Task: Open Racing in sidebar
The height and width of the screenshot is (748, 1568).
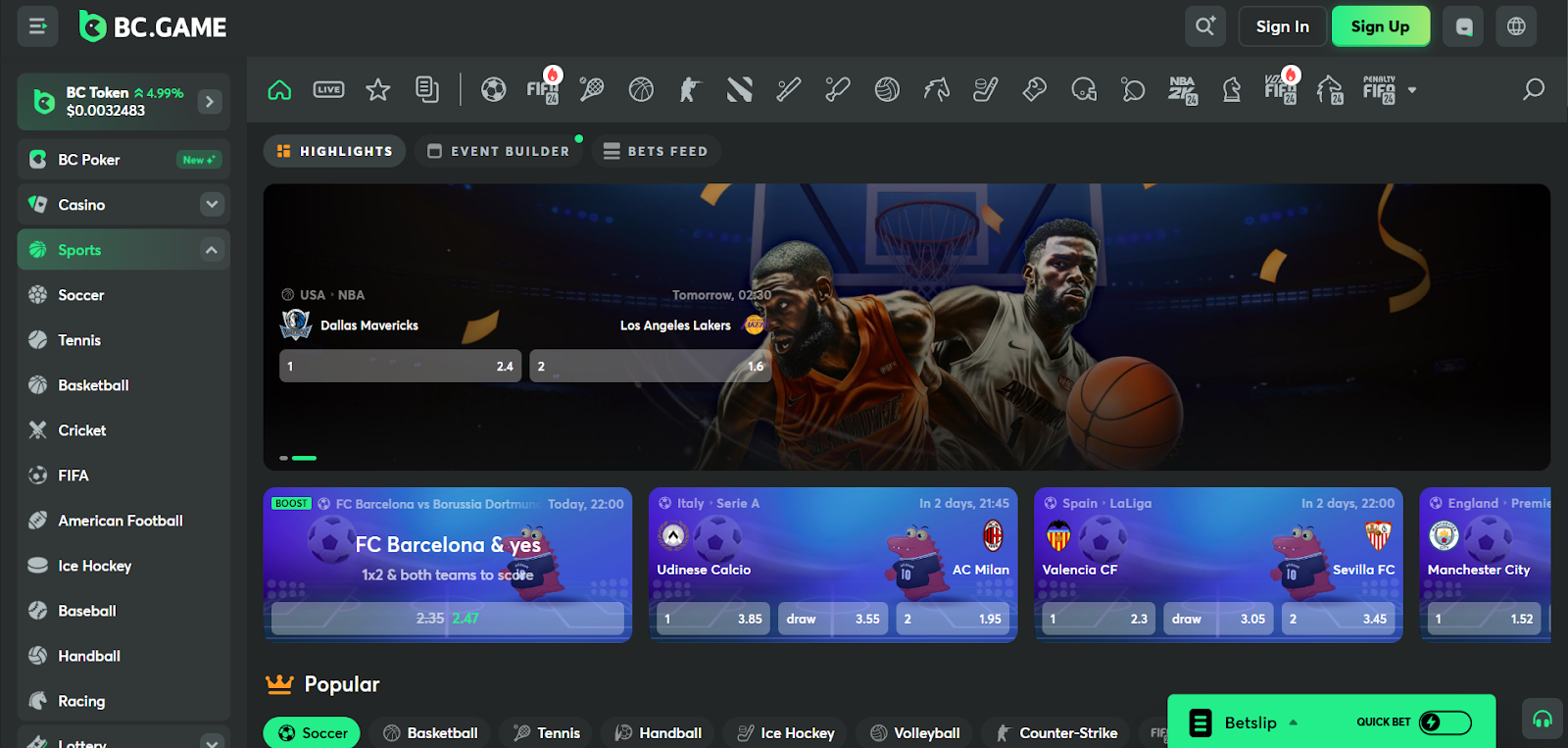Action: pos(123,701)
